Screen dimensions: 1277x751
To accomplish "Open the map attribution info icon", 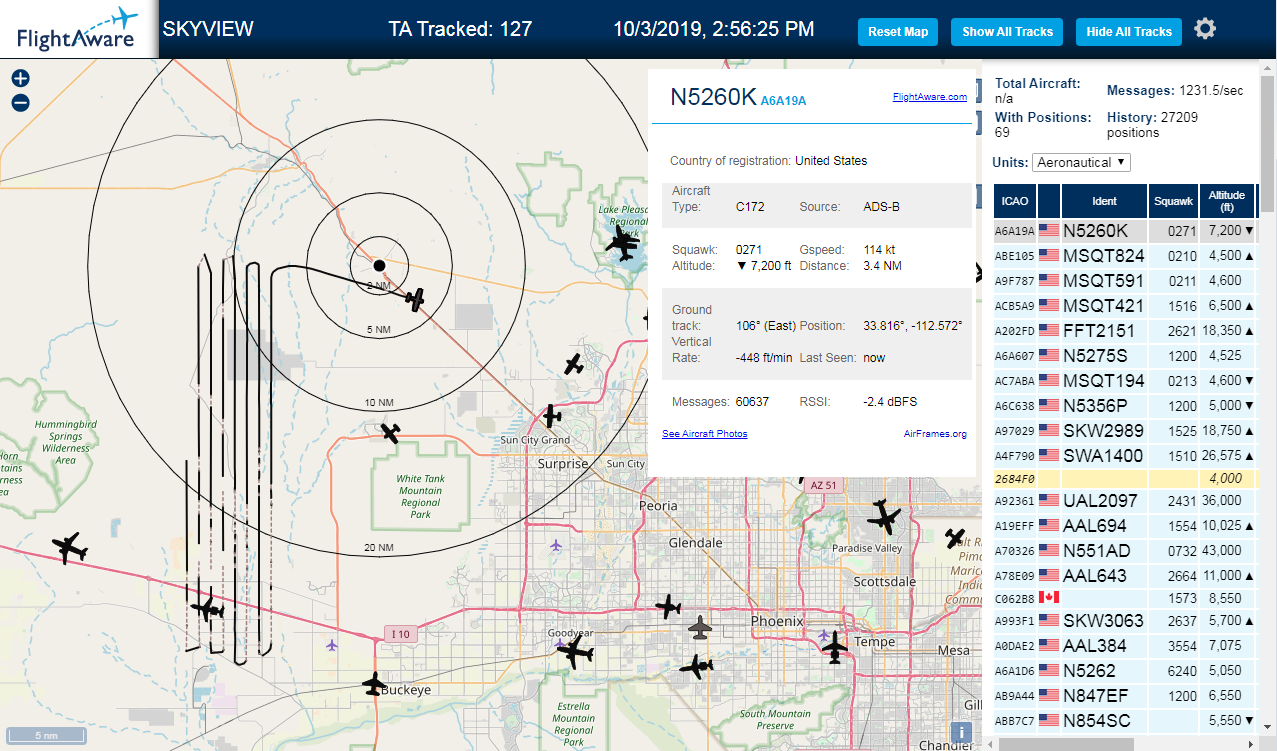I will coord(961,733).
